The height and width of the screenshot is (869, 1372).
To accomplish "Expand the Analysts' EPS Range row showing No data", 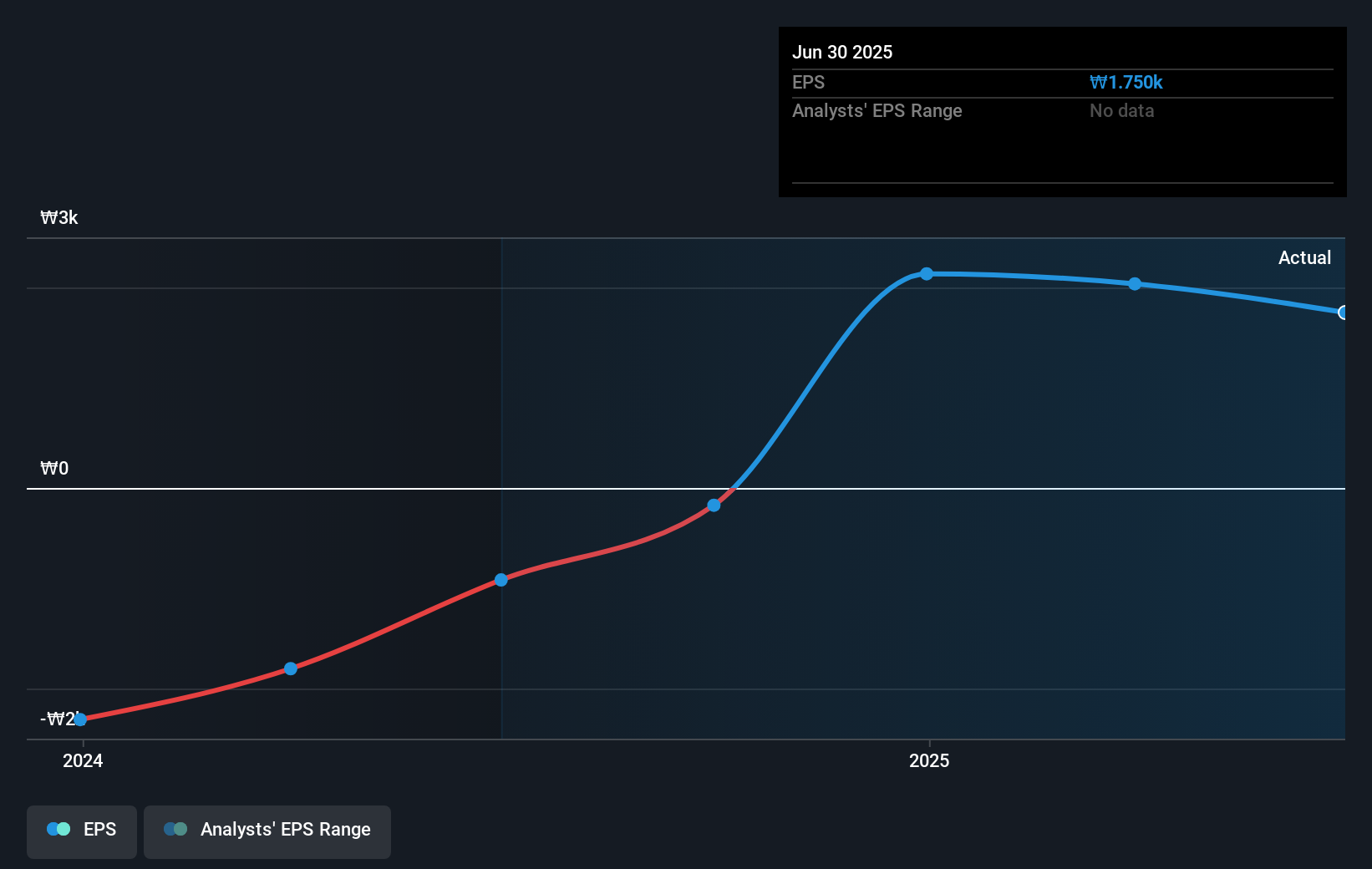I will point(877,110).
